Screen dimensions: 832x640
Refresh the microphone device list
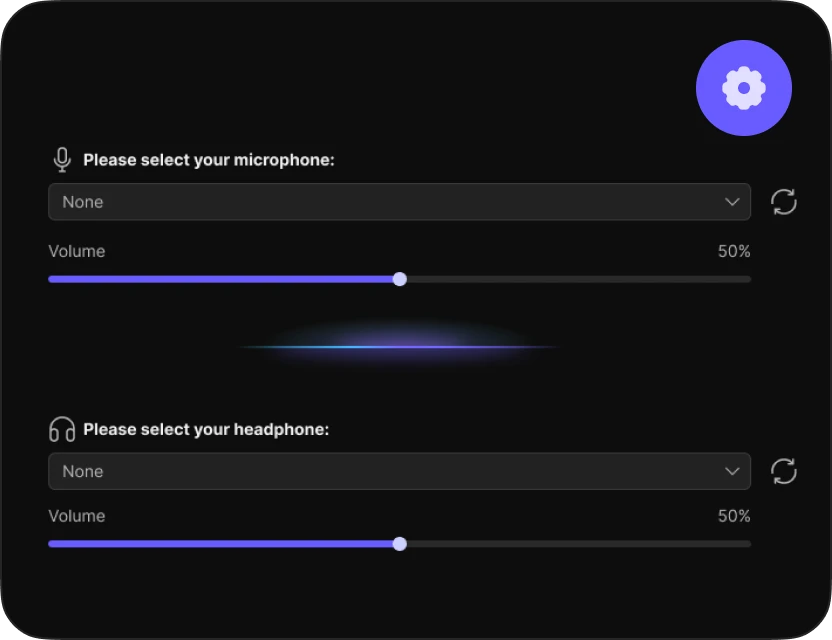784,202
